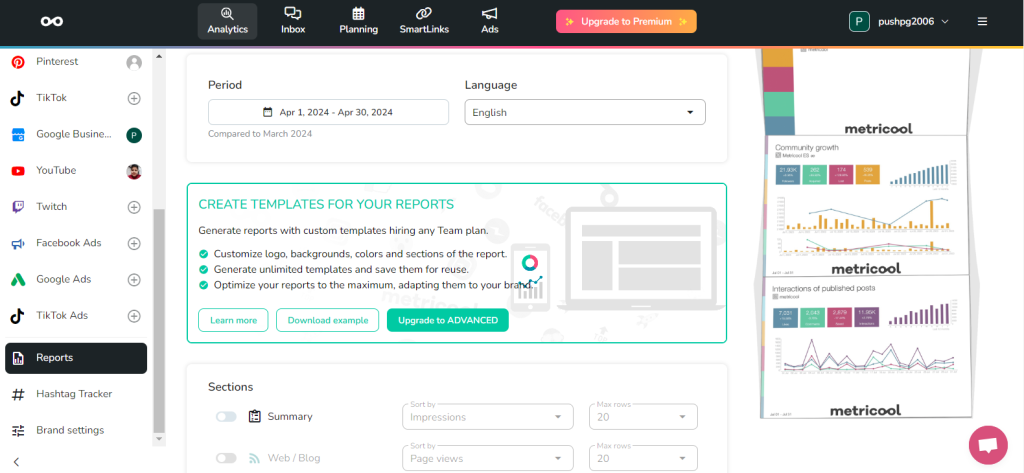Click the Metricool infinity logo
Viewport: 1024px width, 473px height.
coord(52,22)
